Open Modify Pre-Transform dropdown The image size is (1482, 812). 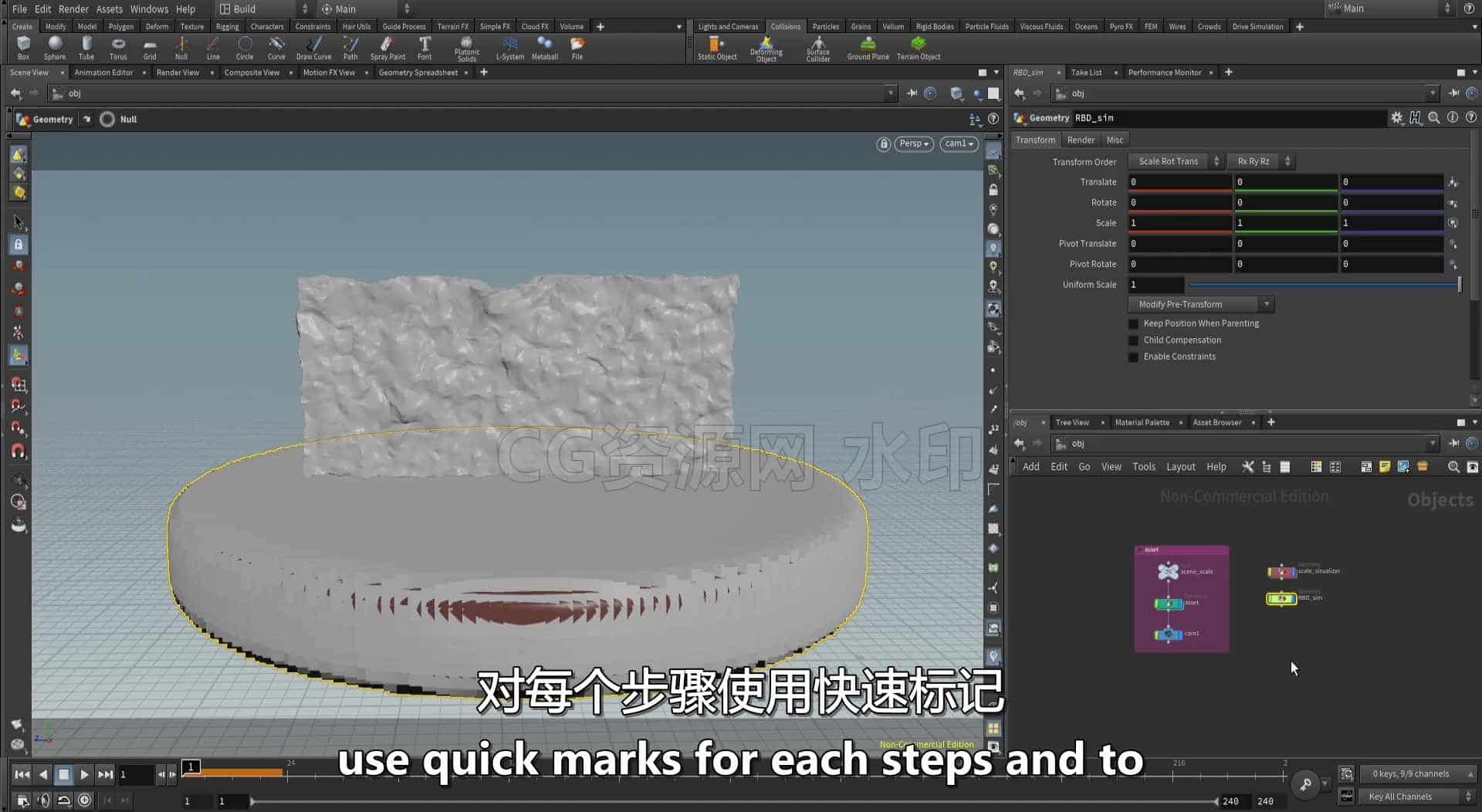pyautogui.click(x=1200, y=304)
